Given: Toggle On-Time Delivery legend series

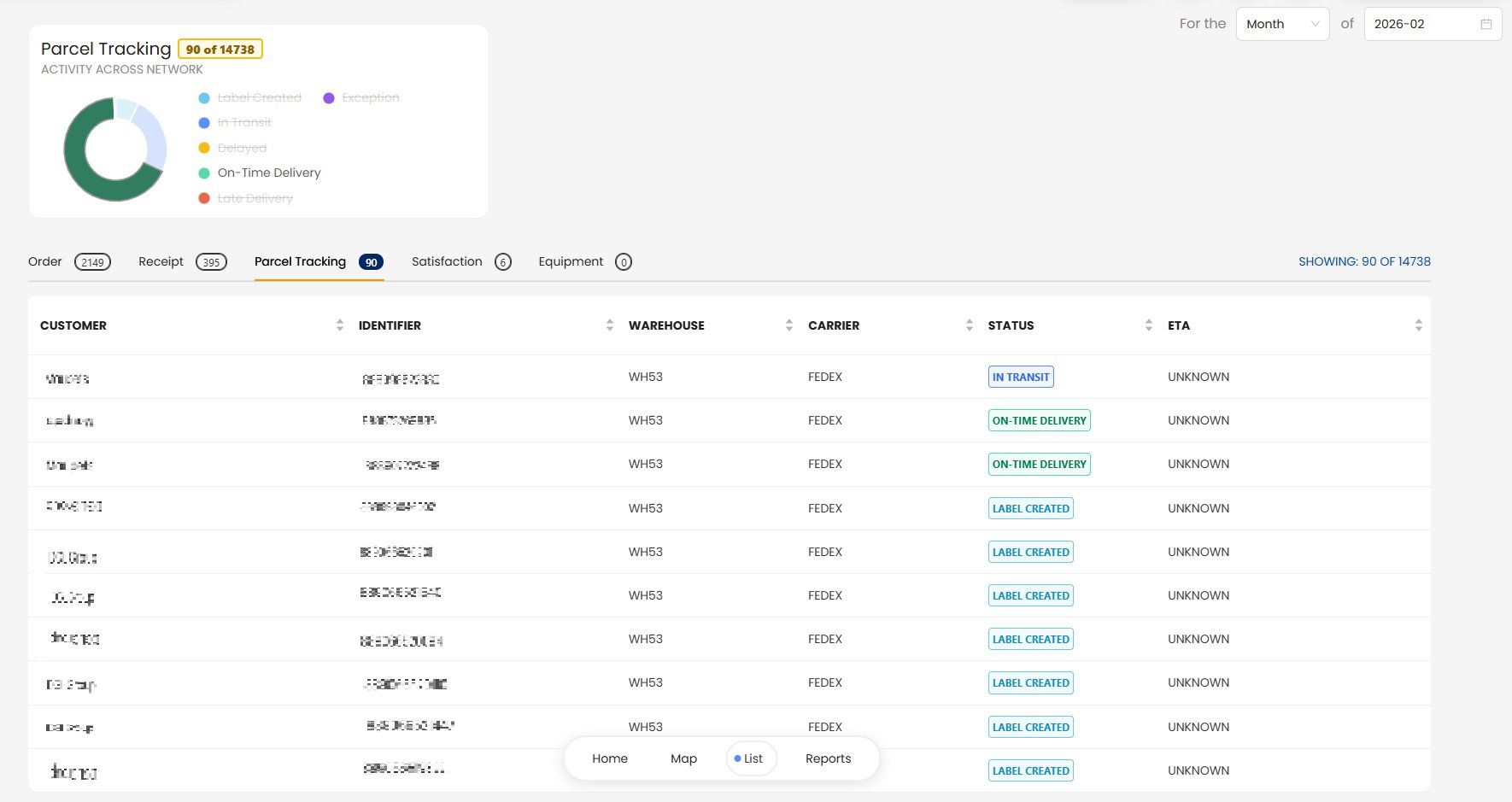Looking at the screenshot, I should tap(260, 173).
